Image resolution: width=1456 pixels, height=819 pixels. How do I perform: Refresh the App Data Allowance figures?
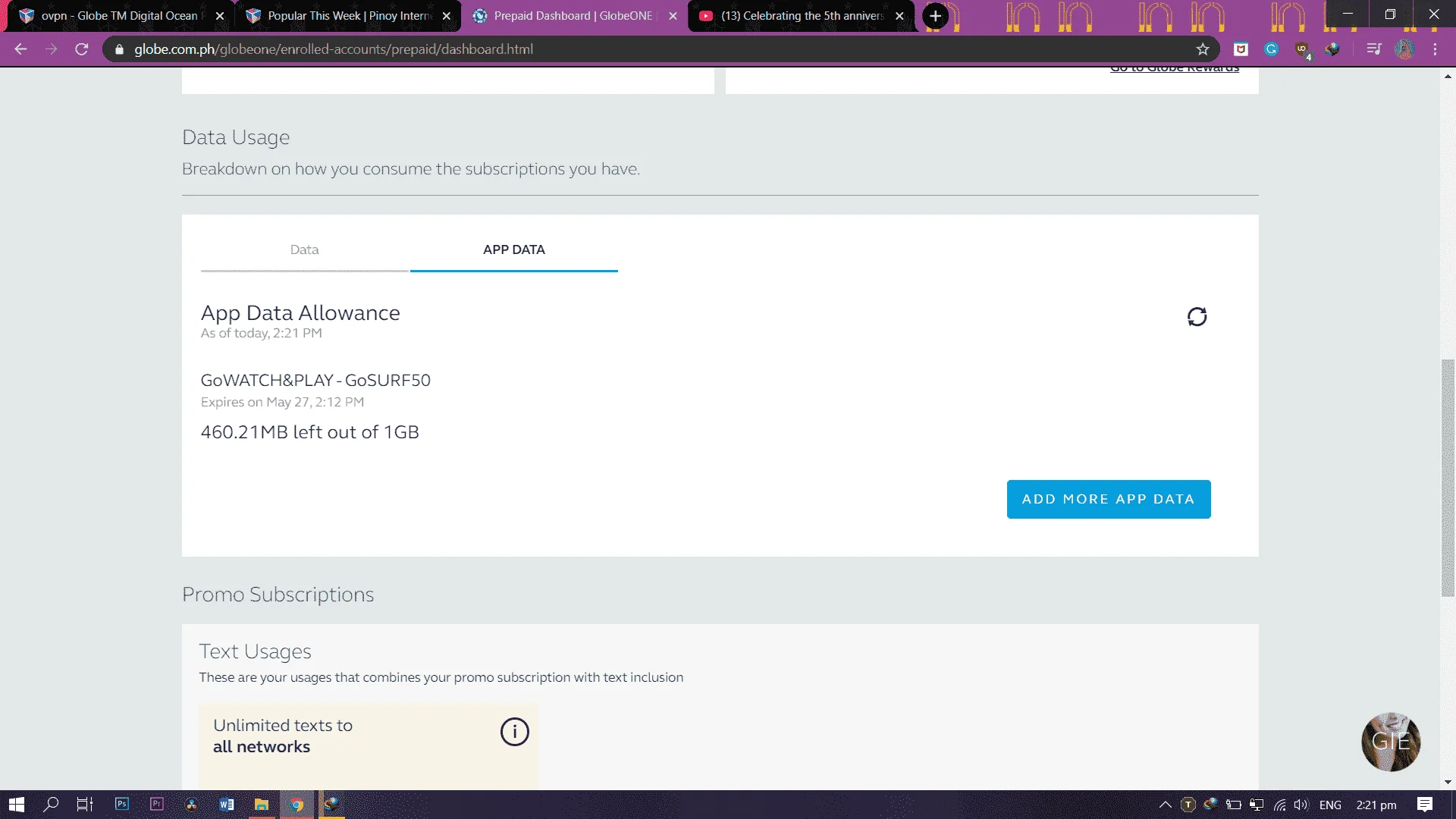[1197, 317]
